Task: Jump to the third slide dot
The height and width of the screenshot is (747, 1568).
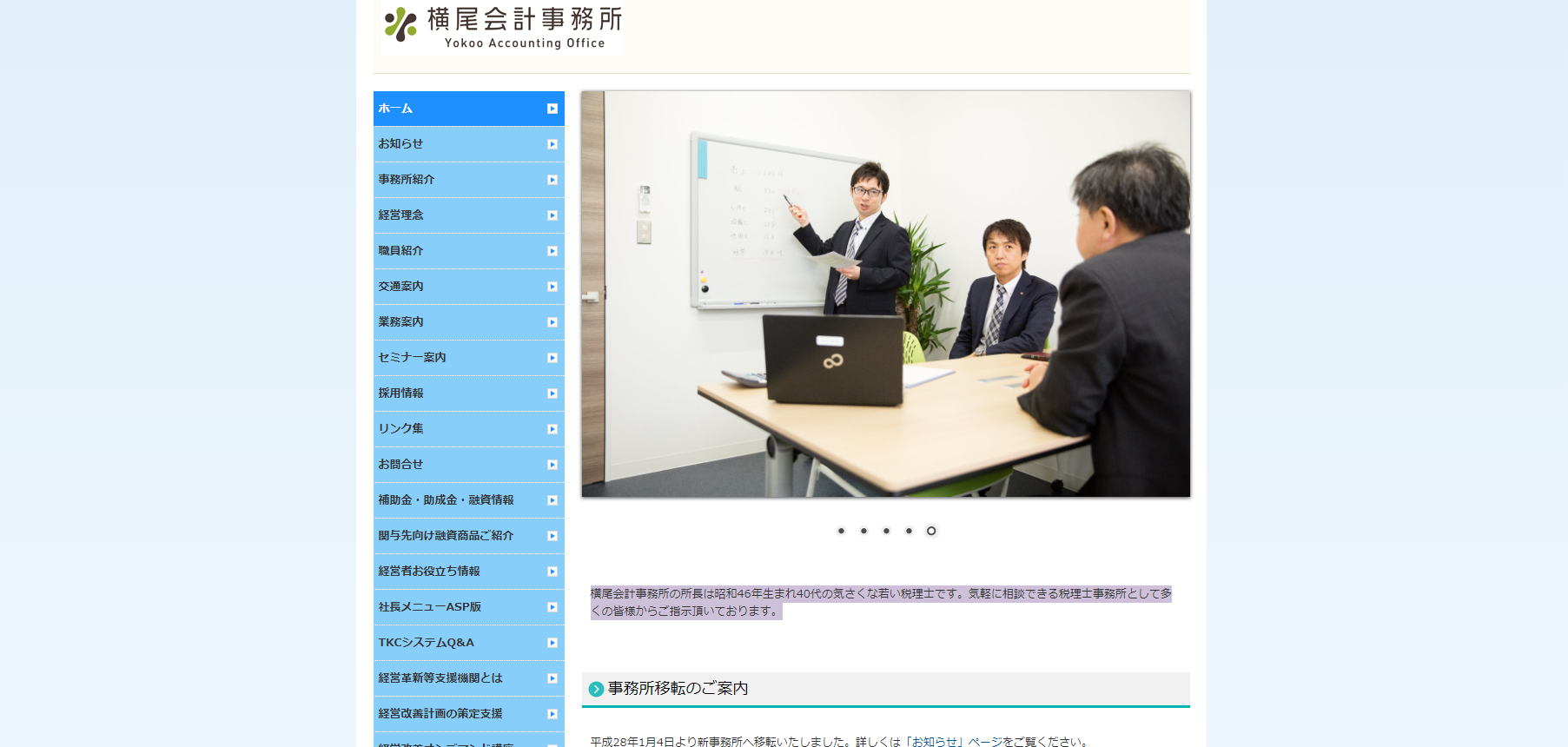Action: point(886,531)
